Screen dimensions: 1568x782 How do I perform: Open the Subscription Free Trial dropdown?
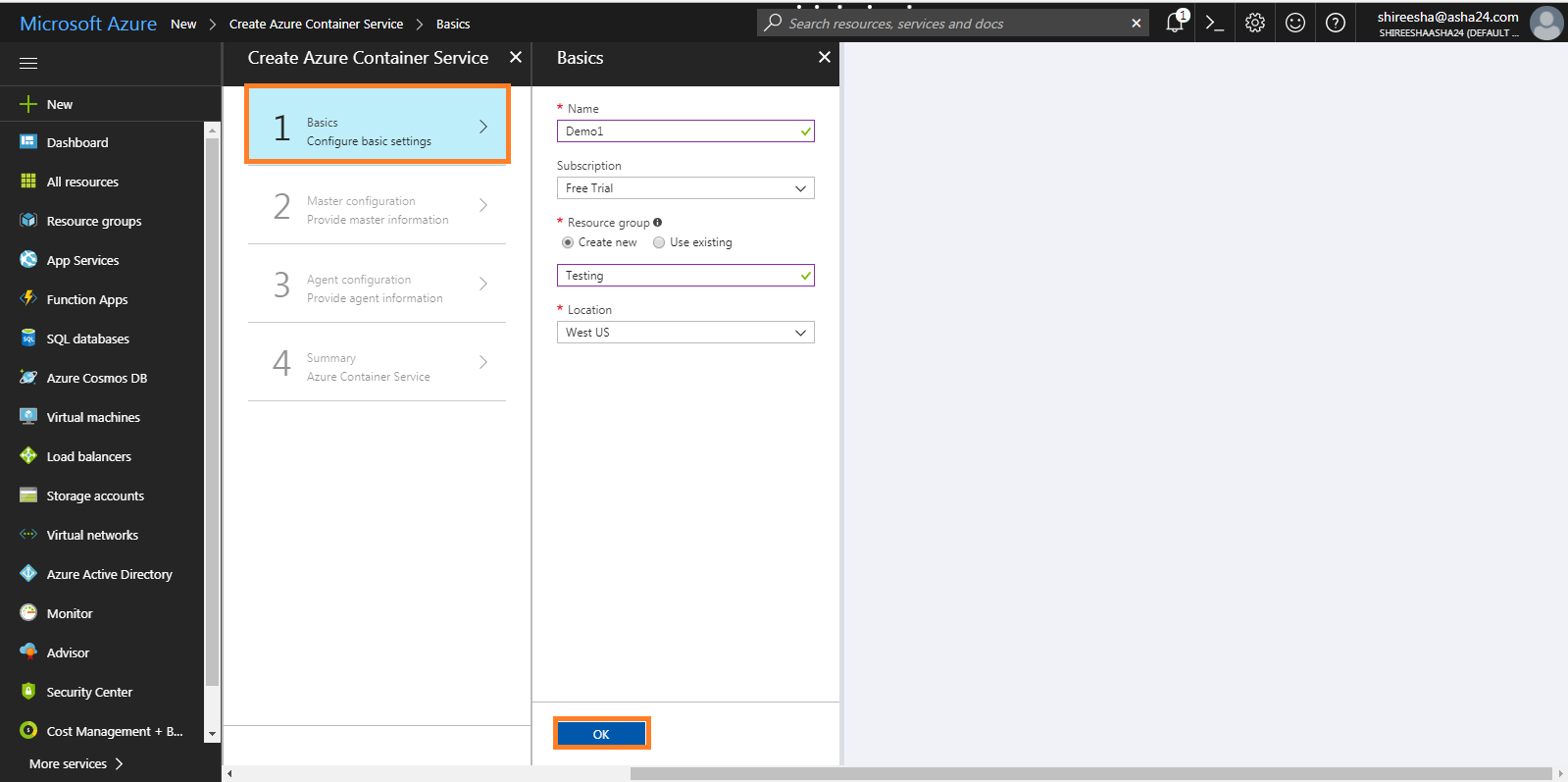point(685,188)
